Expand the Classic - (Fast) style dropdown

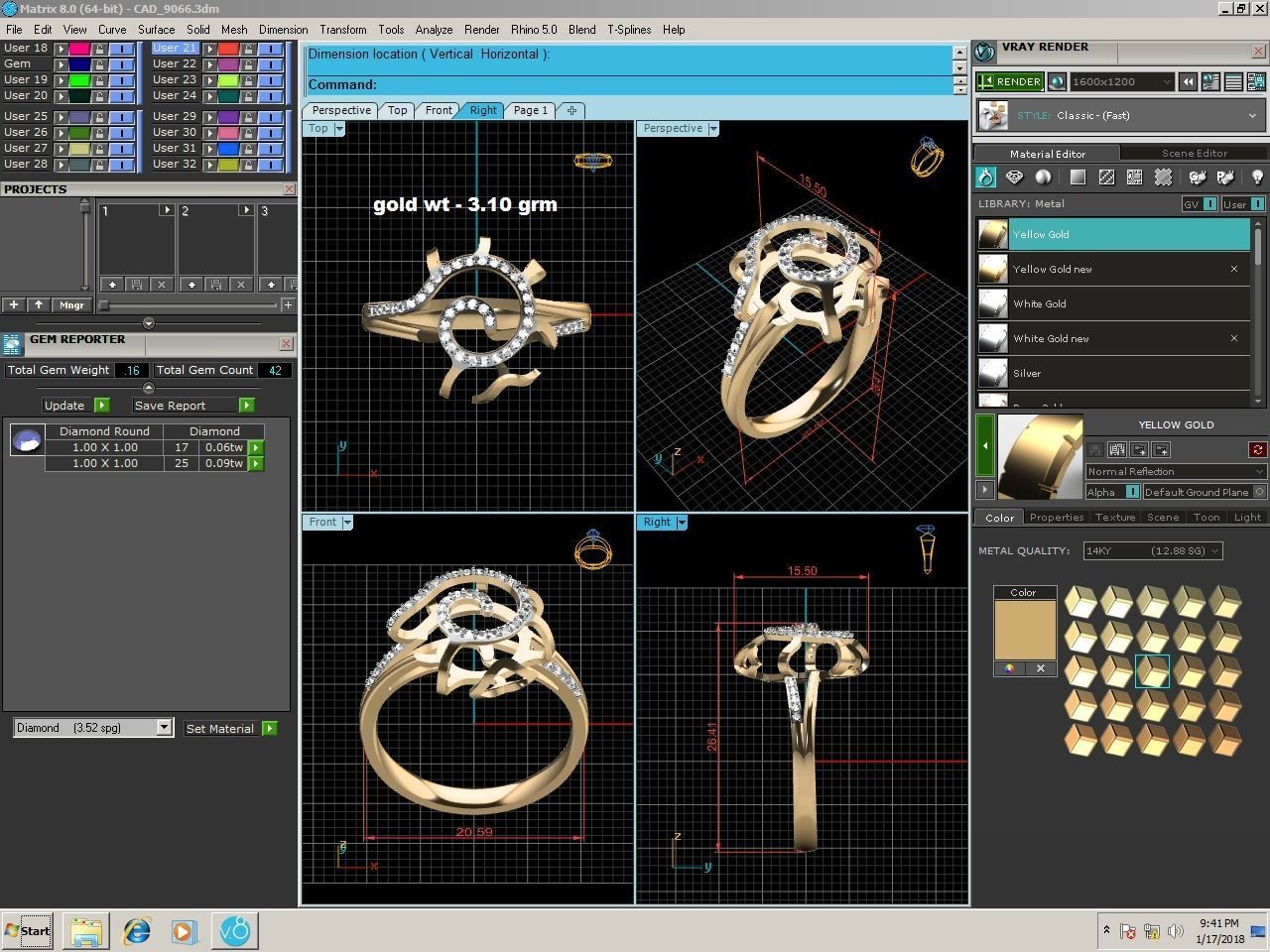pyautogui.click(x=1120, y=115)
